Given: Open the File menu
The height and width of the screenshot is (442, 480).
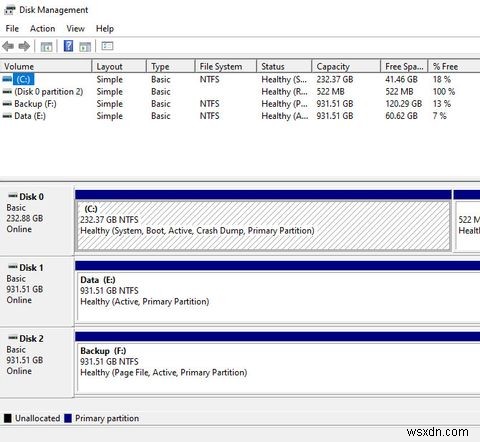Looking at the screenshot, I should [x=12, y=29].
